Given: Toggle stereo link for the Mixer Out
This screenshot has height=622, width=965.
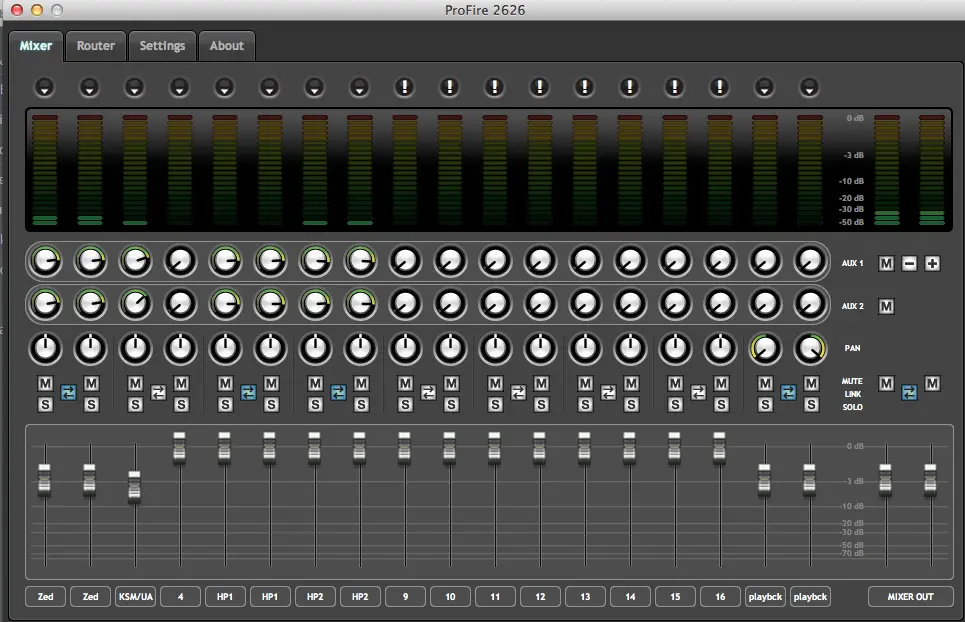Looking at the screenshot, I should tap(909, 392).
